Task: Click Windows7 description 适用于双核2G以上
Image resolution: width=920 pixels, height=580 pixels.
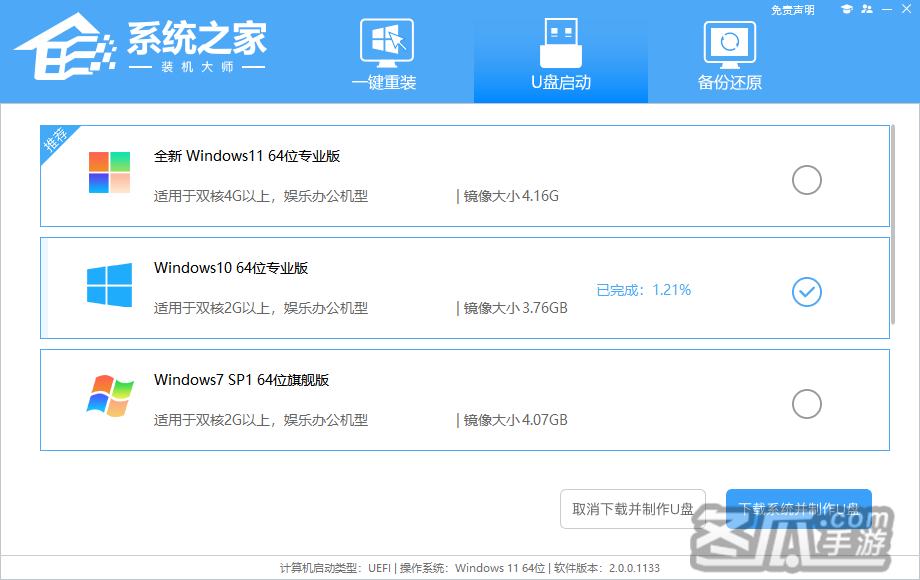Action: point(261,420)
